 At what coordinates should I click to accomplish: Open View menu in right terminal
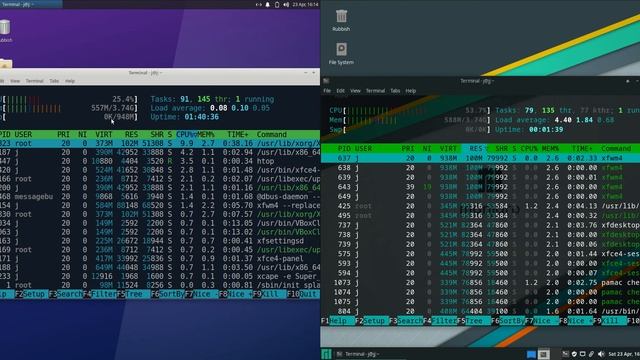355,91
